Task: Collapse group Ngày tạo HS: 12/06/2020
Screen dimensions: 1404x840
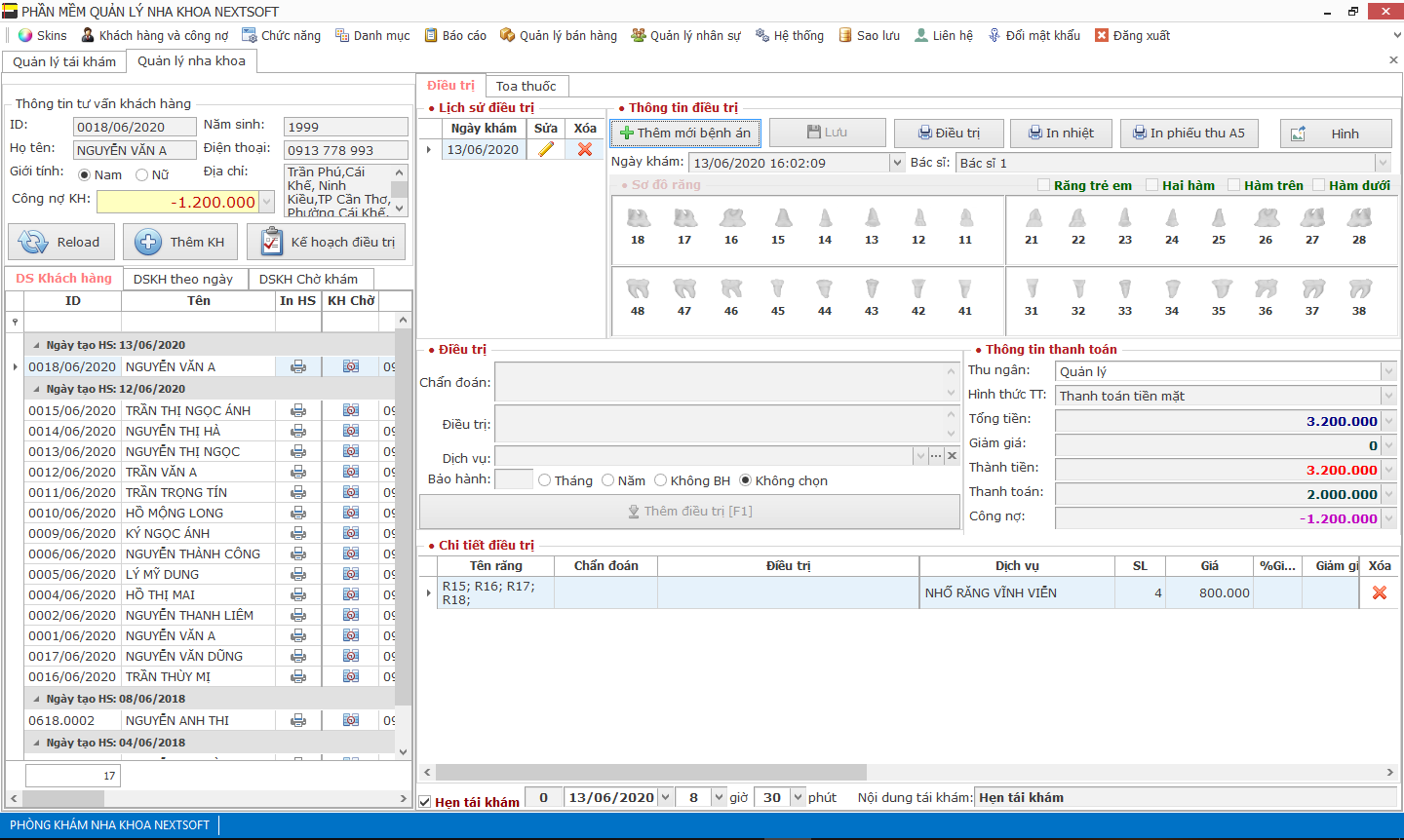Action: [37, 389]
